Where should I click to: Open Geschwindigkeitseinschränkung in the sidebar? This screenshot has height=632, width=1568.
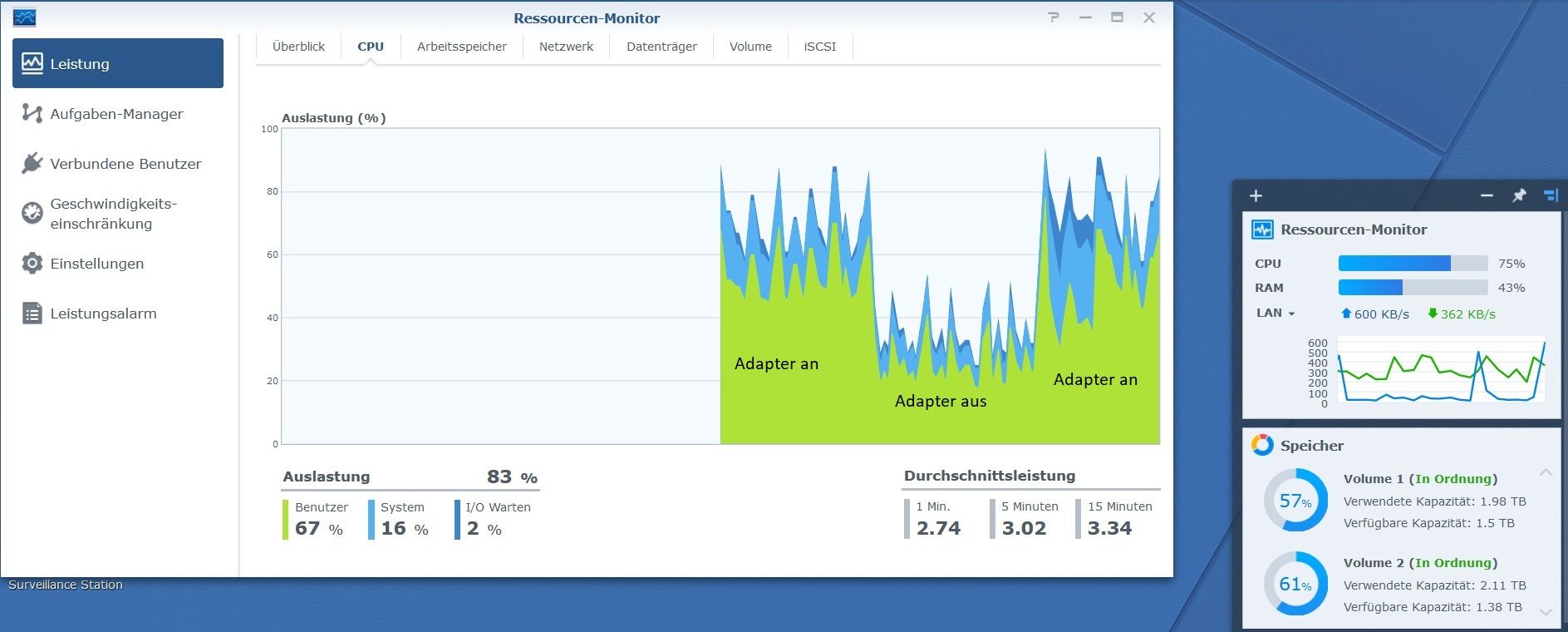(118, 214)
